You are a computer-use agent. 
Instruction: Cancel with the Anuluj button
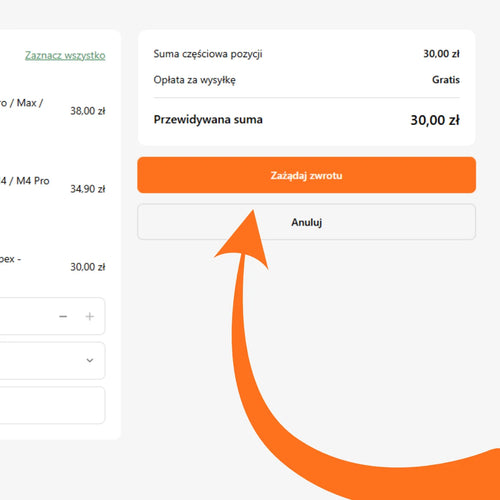(306, 222)
